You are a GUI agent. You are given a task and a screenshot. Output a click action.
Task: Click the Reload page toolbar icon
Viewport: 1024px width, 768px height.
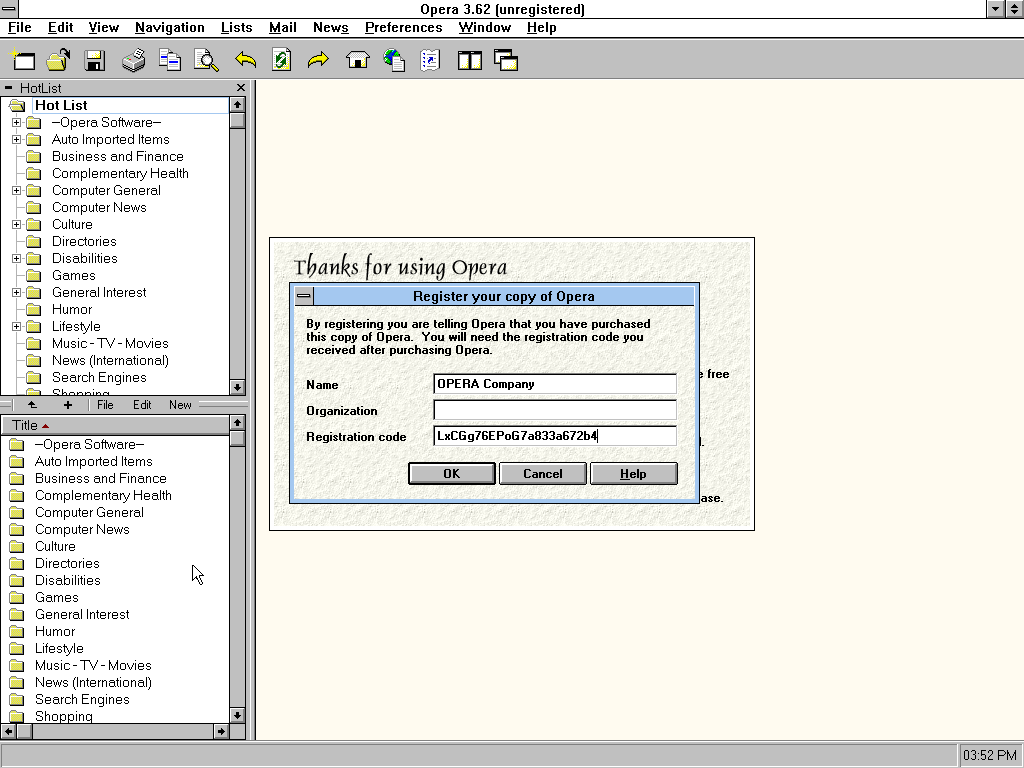click(281, 60)
